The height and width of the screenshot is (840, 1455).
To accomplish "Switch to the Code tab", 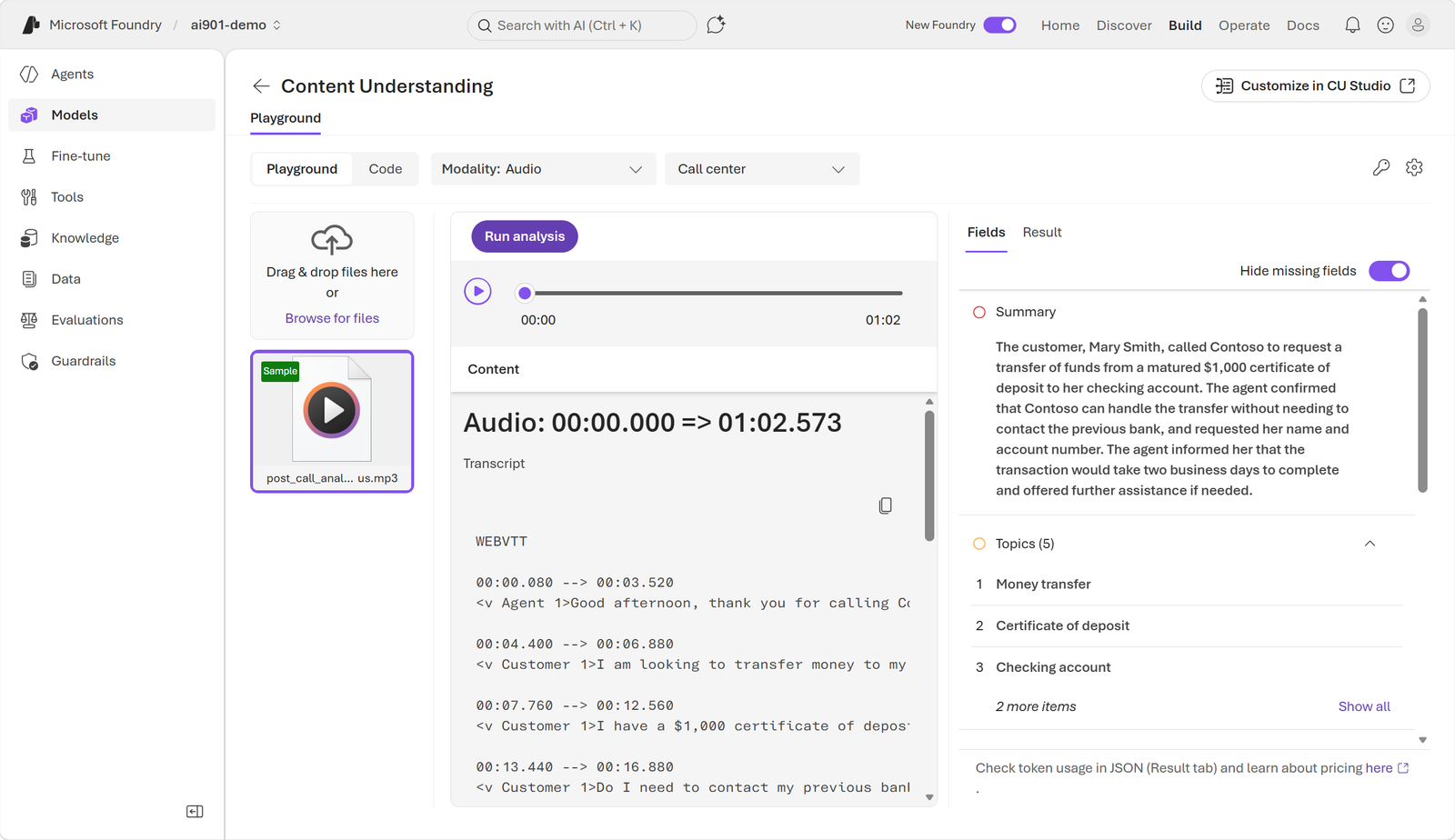I will click(386, 169).
